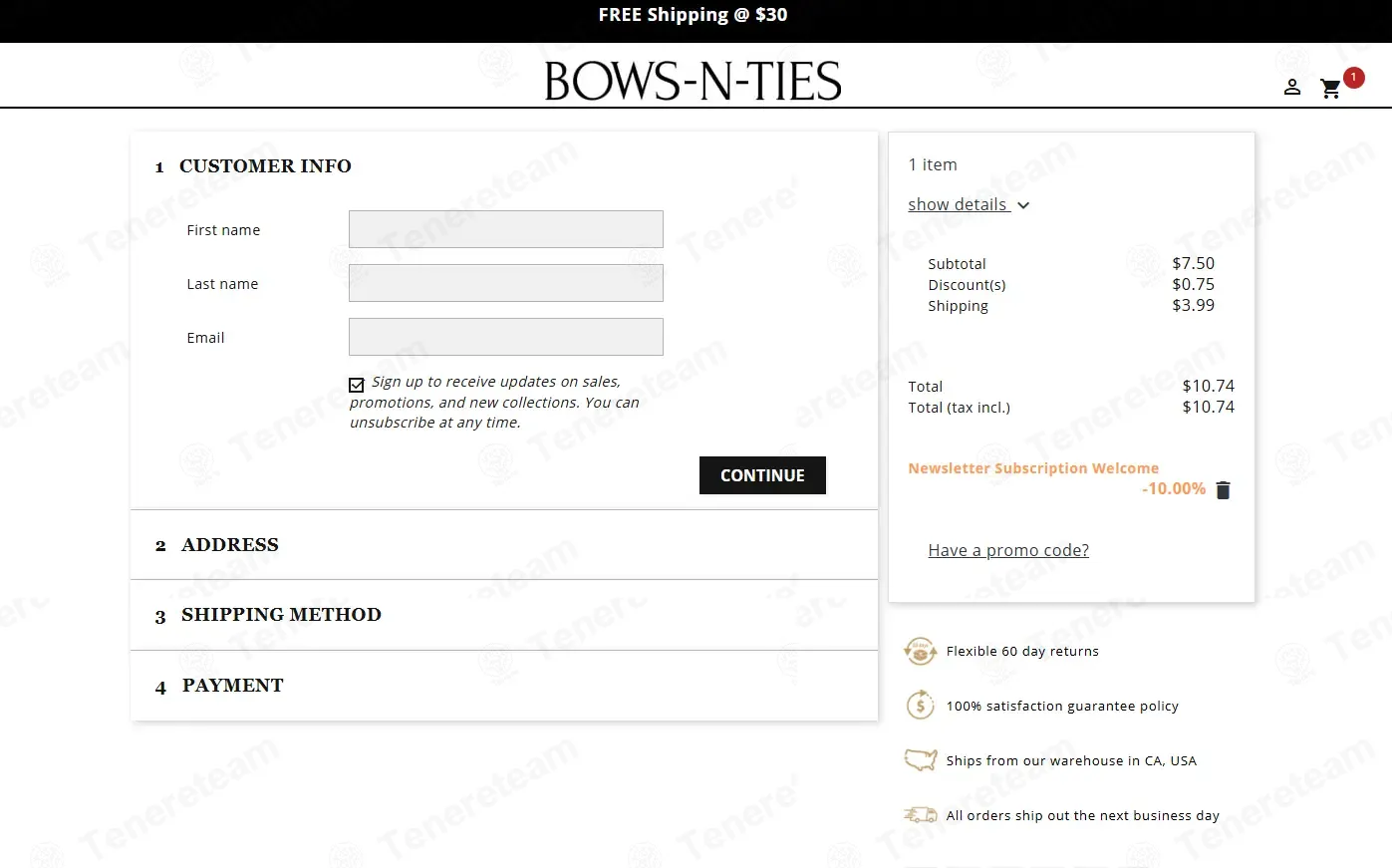
Task: Click the Flexible 60 day returns icon
Action: [x=920, y=652]
